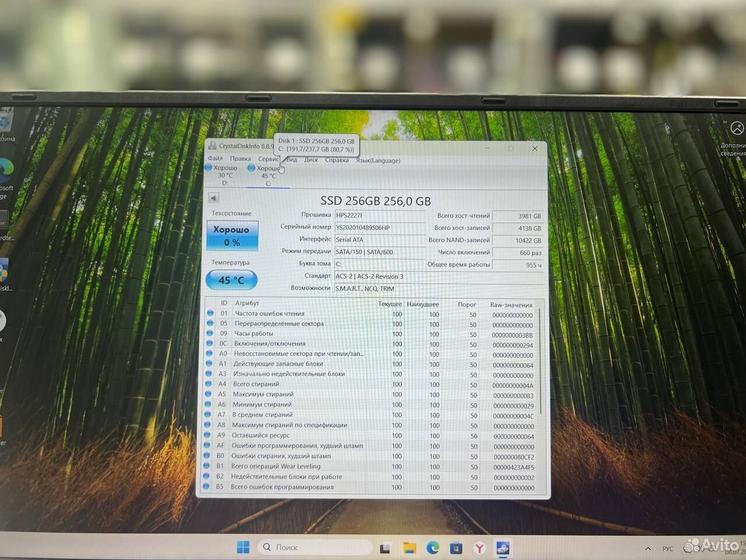The image size is (746, 560).
Task: Click the Число включений 660 раз value
Action: [518, 253]
